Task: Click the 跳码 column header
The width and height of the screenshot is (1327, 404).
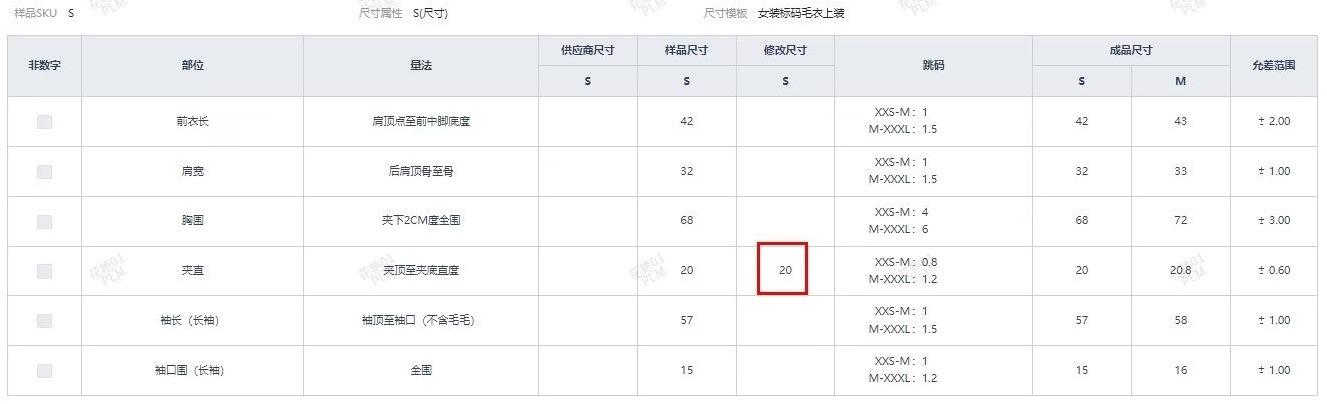Action: pos(933,66)
